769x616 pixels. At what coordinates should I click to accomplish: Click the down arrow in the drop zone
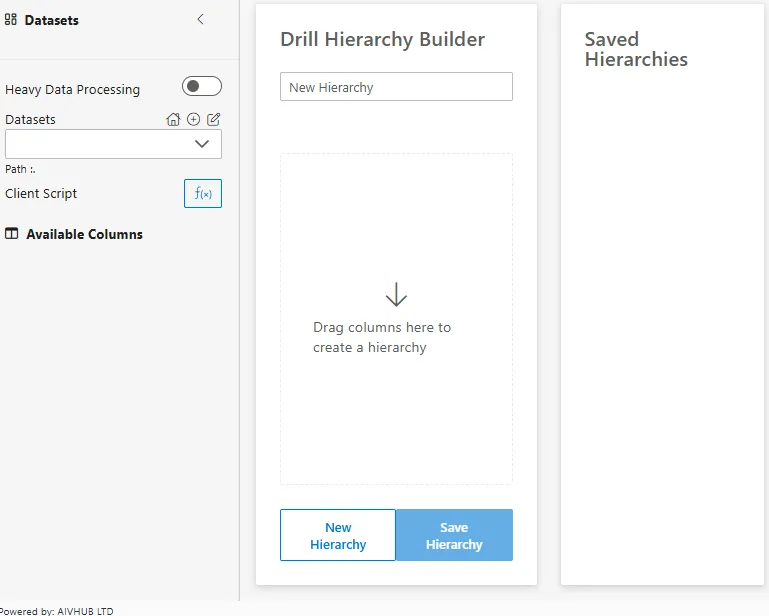396,294
